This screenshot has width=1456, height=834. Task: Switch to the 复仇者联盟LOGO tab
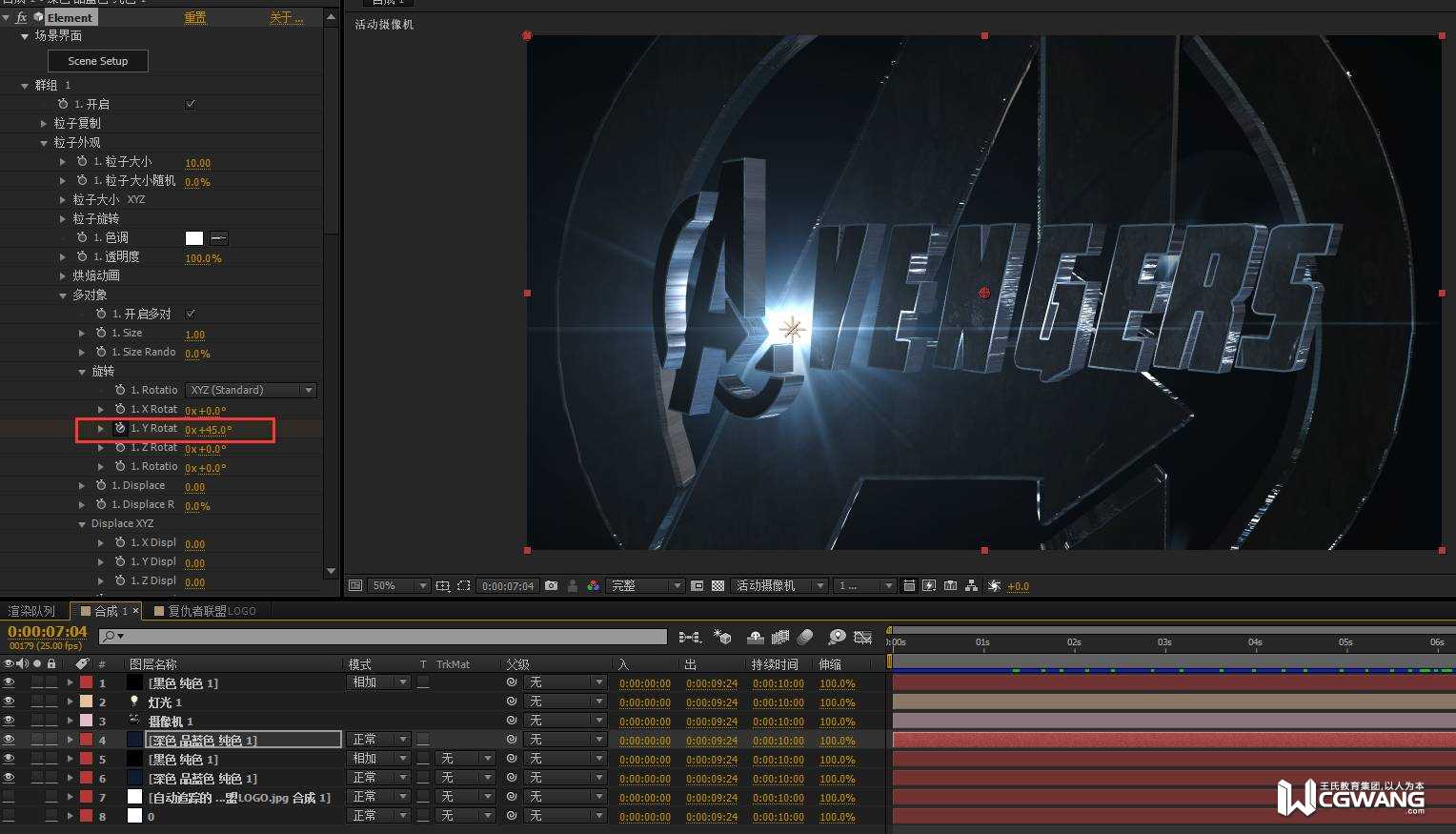[205, 611]
